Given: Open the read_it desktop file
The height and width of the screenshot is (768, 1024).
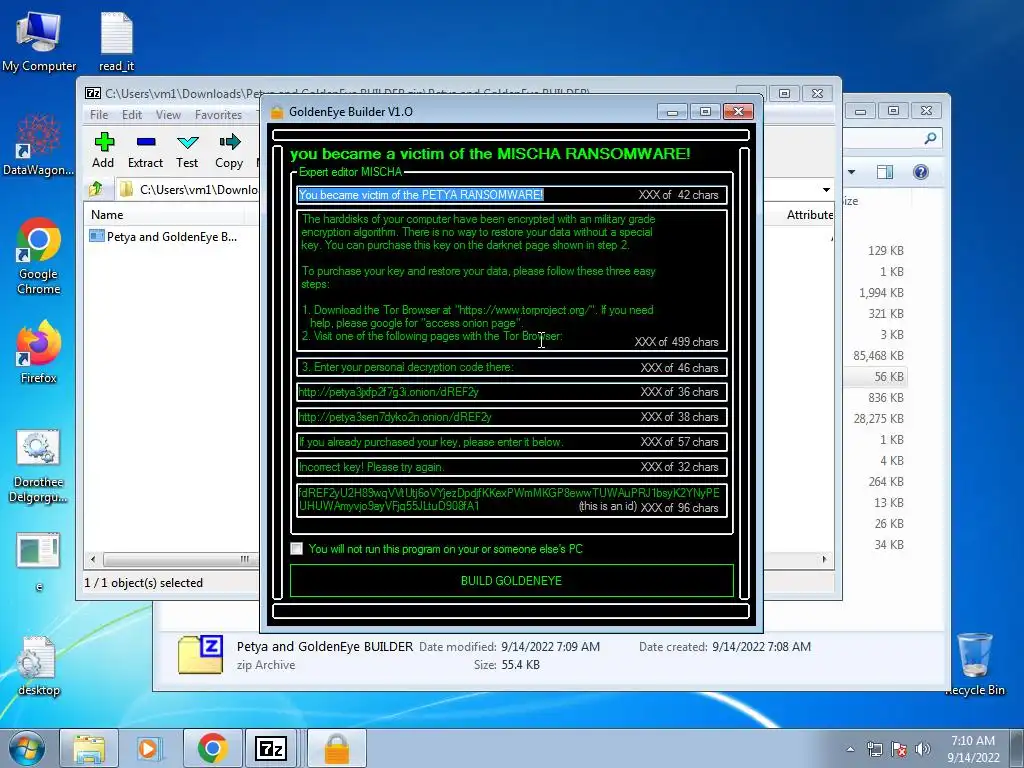Looking at the screenshot, I should coord(117,42).
